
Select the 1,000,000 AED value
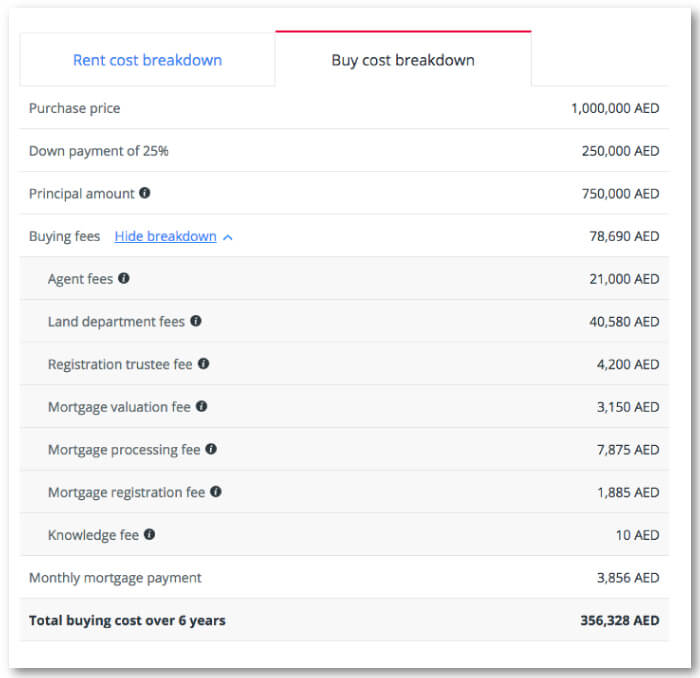pyautogui.click(x=615, y=108)
